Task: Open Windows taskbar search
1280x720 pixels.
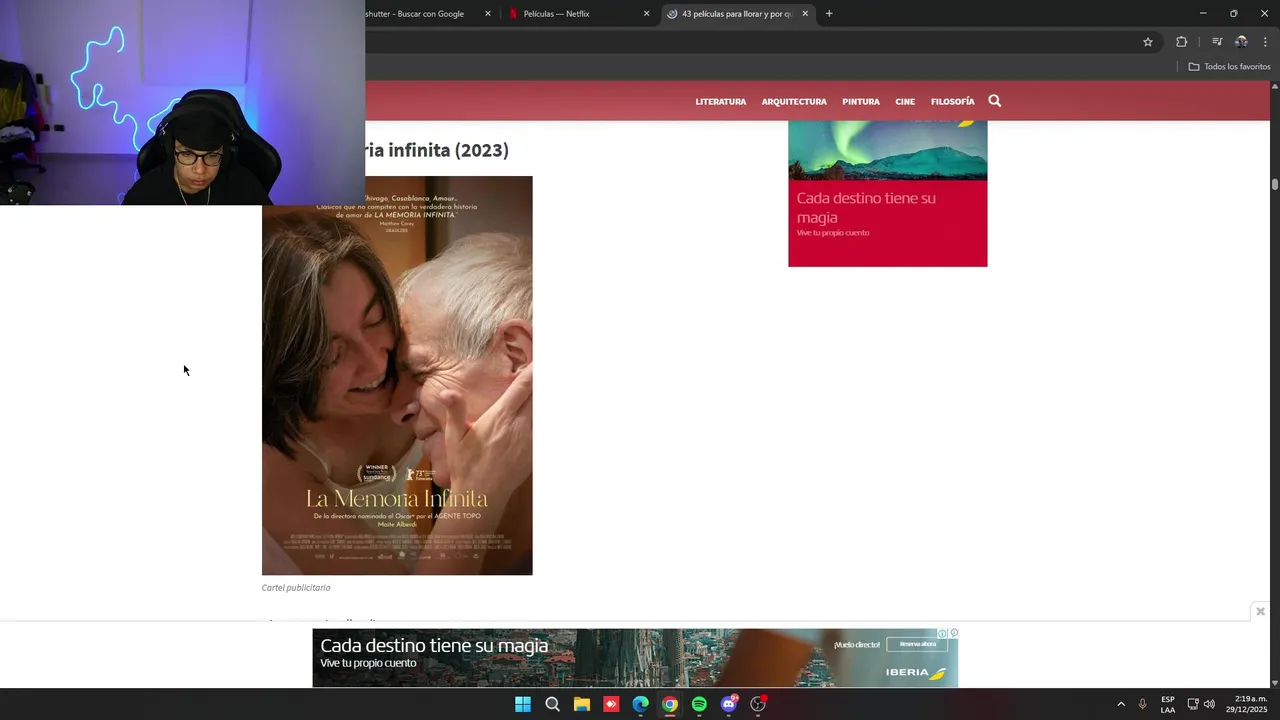Action: [x=552, y=704]
